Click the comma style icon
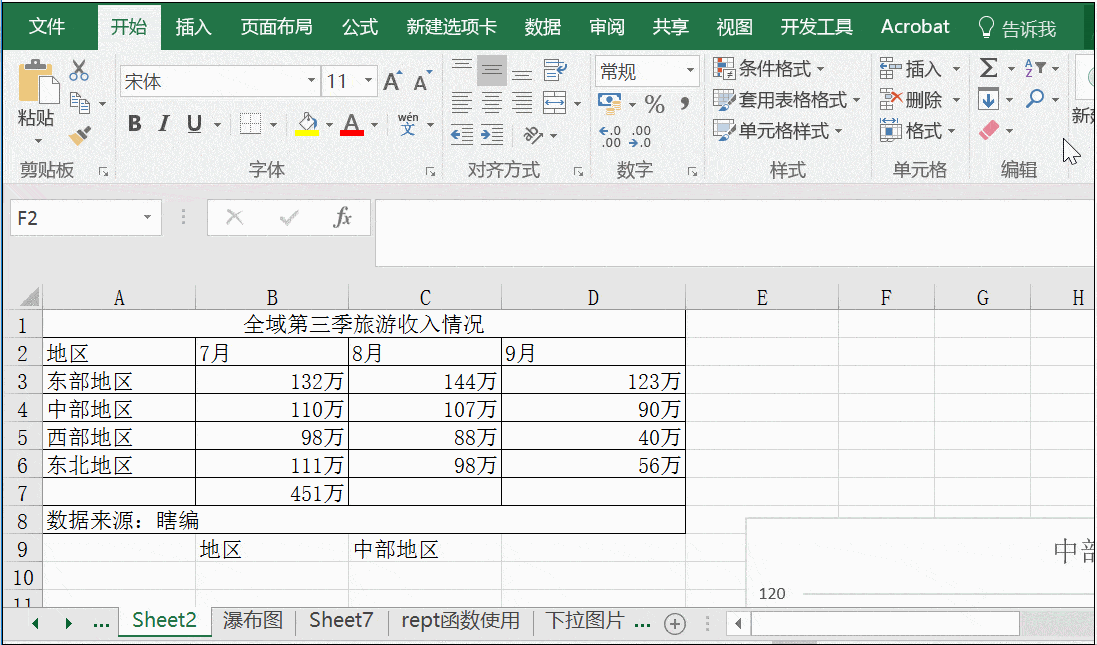Image resolution: width=1097 pixels, height=645 pixels. tap(684, 101)
